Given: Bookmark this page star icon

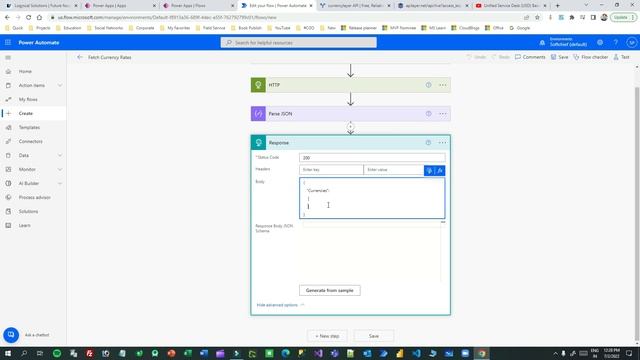Looking at the screenshot, I should click(537, 18).
